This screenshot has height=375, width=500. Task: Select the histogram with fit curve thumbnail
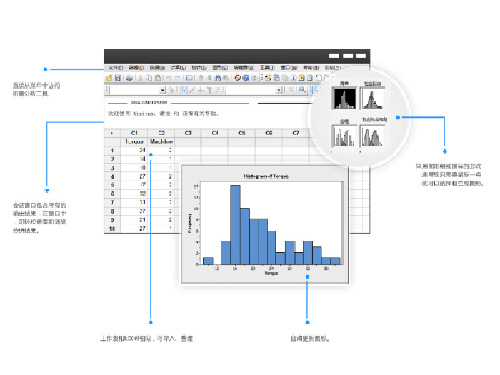(372, 98)
